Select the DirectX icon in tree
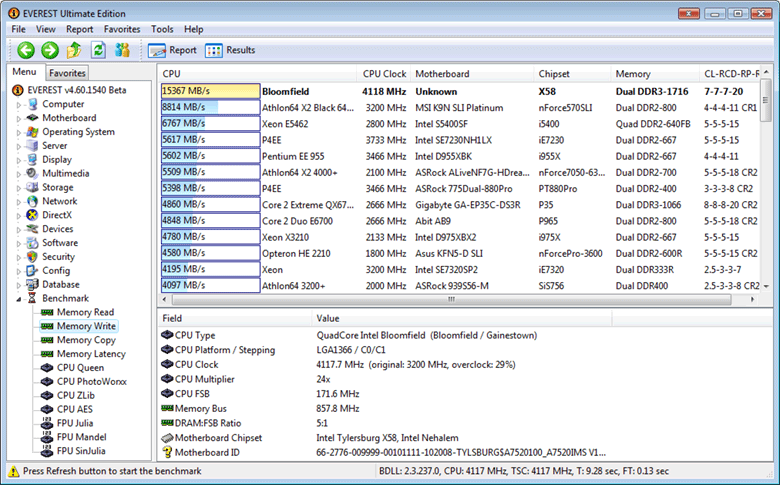 pos(32,215)
